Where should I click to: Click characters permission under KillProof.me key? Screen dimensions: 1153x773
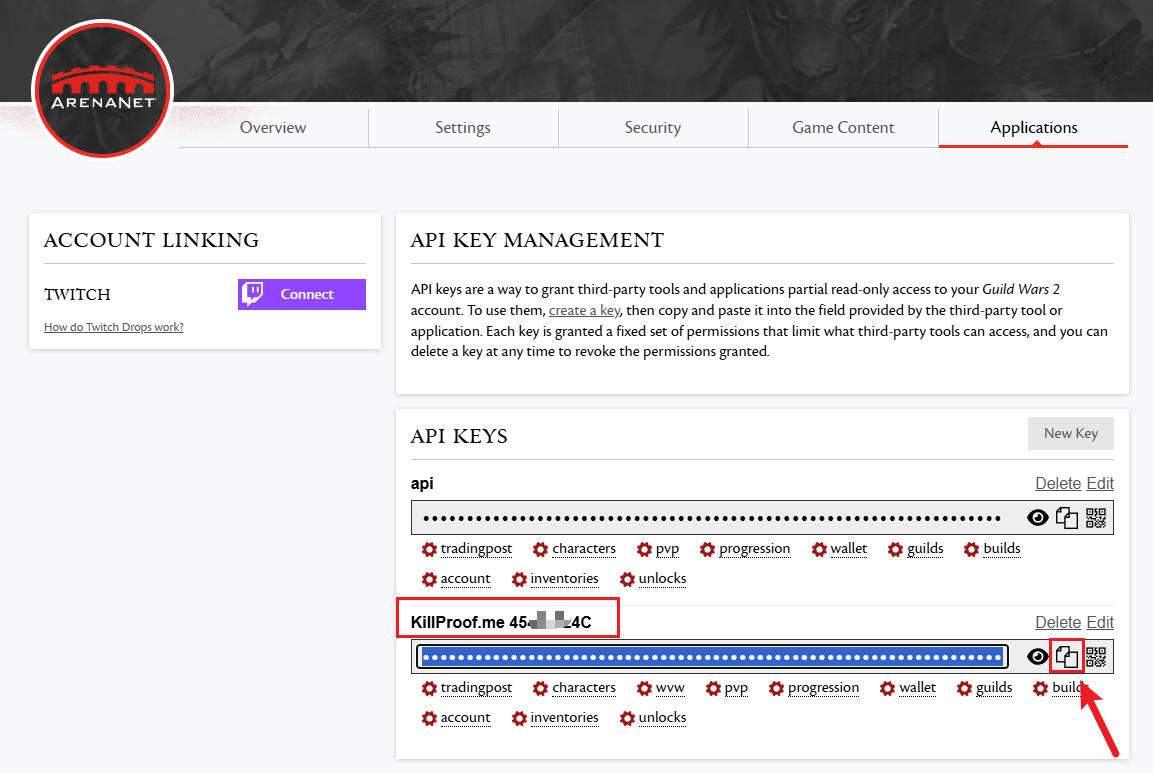[x=574, y=688]
